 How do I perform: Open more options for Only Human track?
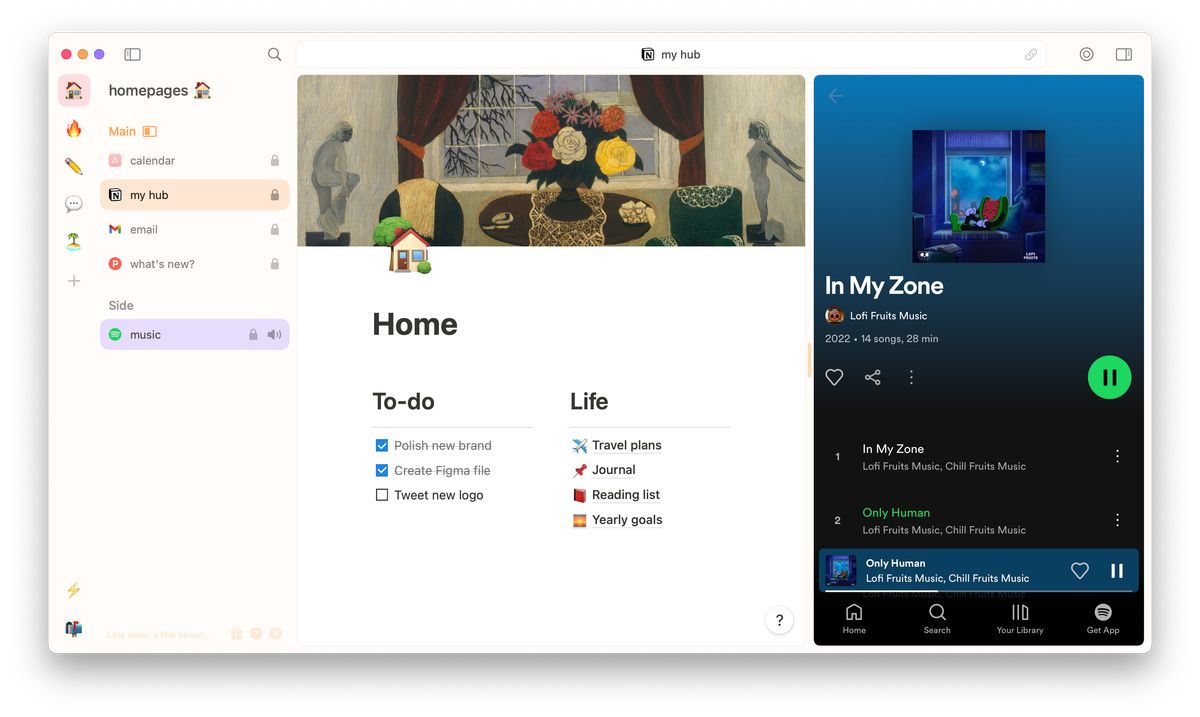pyautogui.click(x=1117, y=520)
